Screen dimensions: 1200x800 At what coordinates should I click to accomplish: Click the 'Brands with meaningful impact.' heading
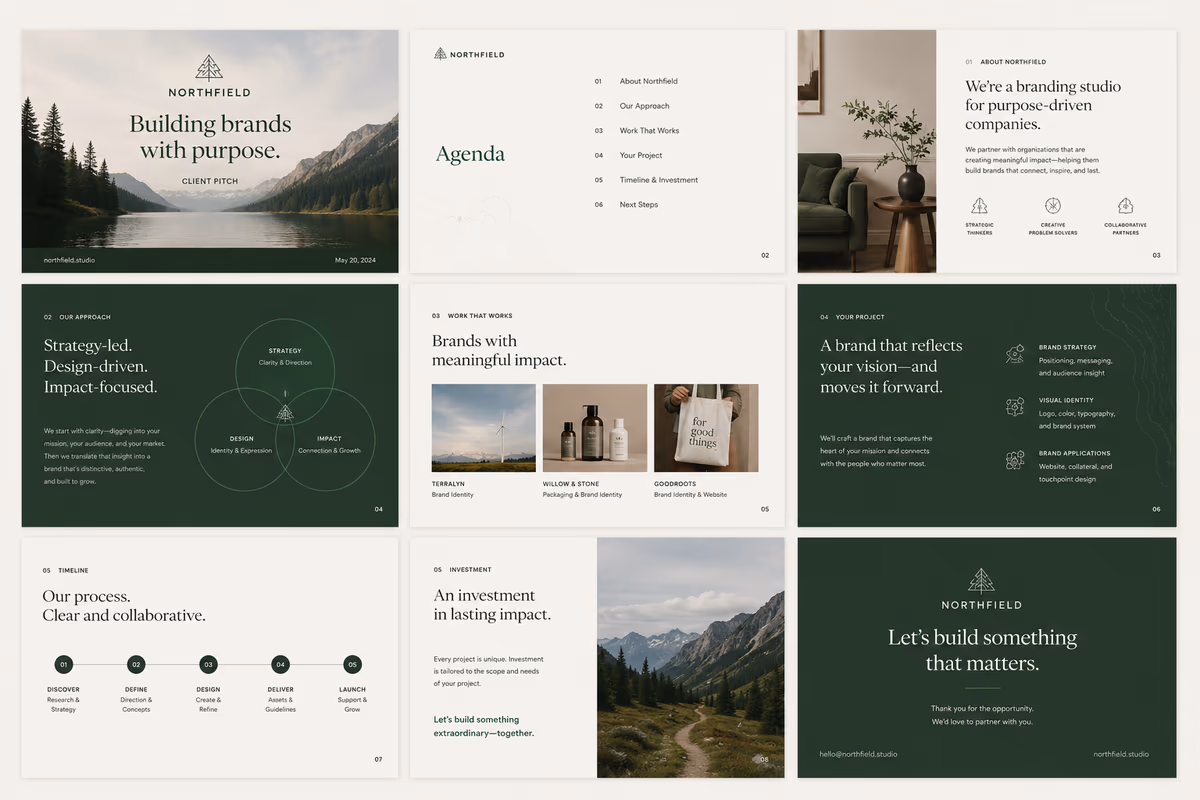(x=499, y=350)
